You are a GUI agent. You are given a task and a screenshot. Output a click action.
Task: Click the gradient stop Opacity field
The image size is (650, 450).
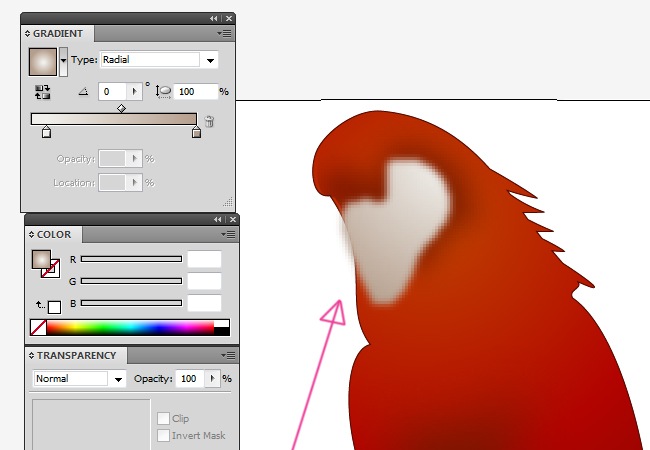(x=112, y=159)
